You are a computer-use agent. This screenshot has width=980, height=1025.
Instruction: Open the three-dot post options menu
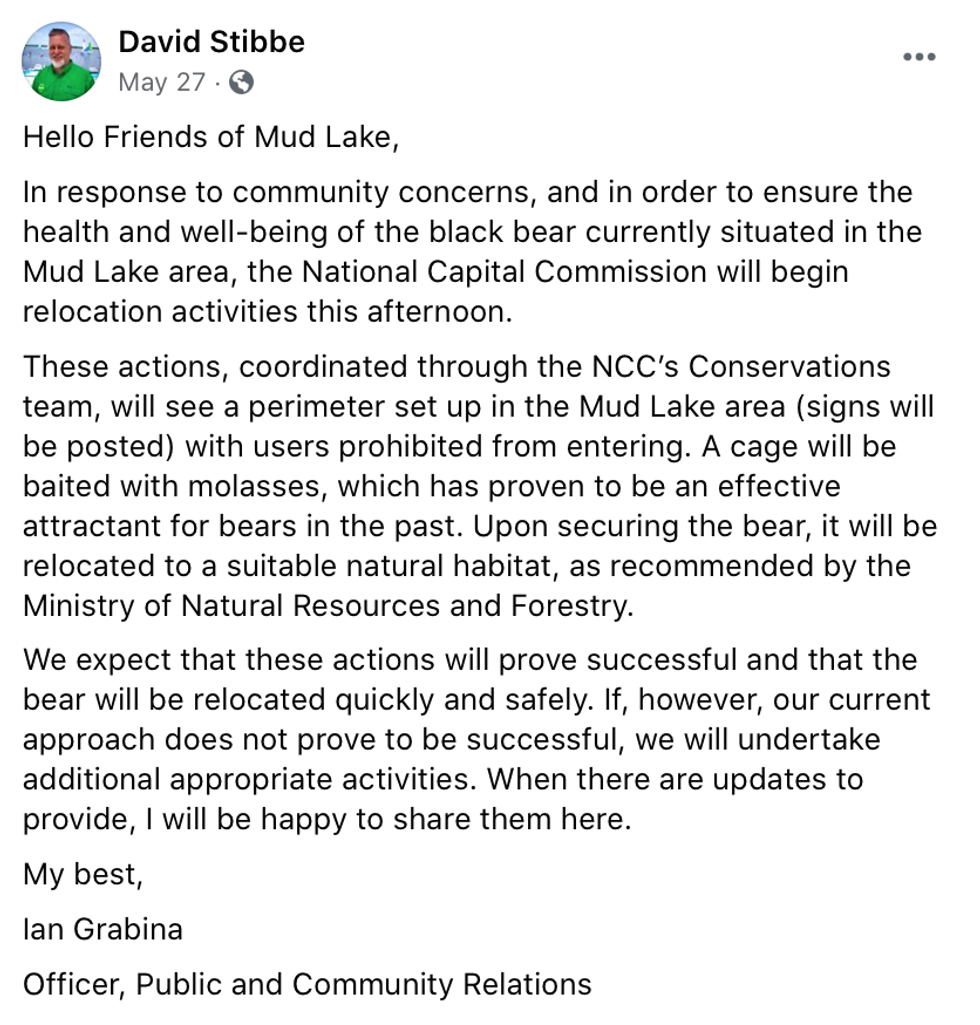pos(918,58)
